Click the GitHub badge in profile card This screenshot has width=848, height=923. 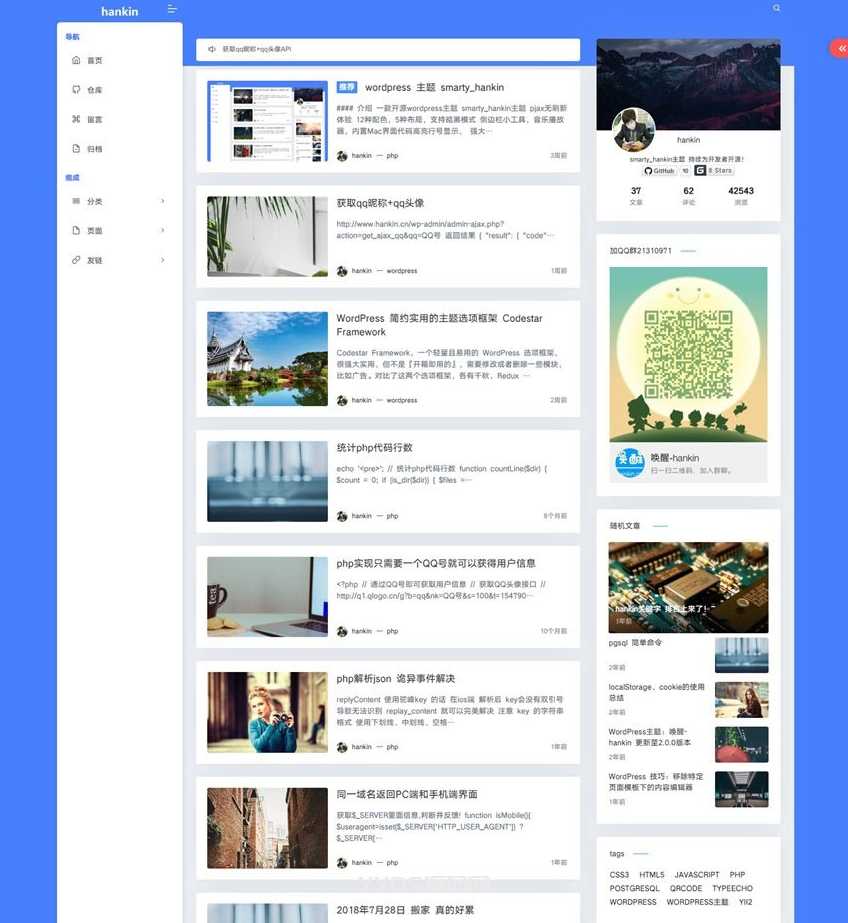659,171
